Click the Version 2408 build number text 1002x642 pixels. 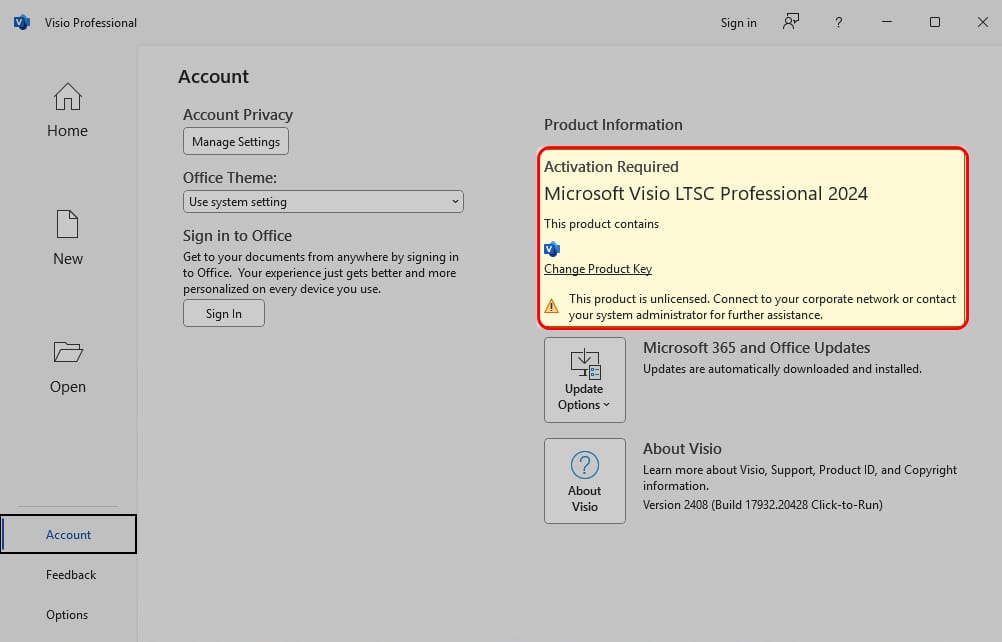click(x=763, y=505)
